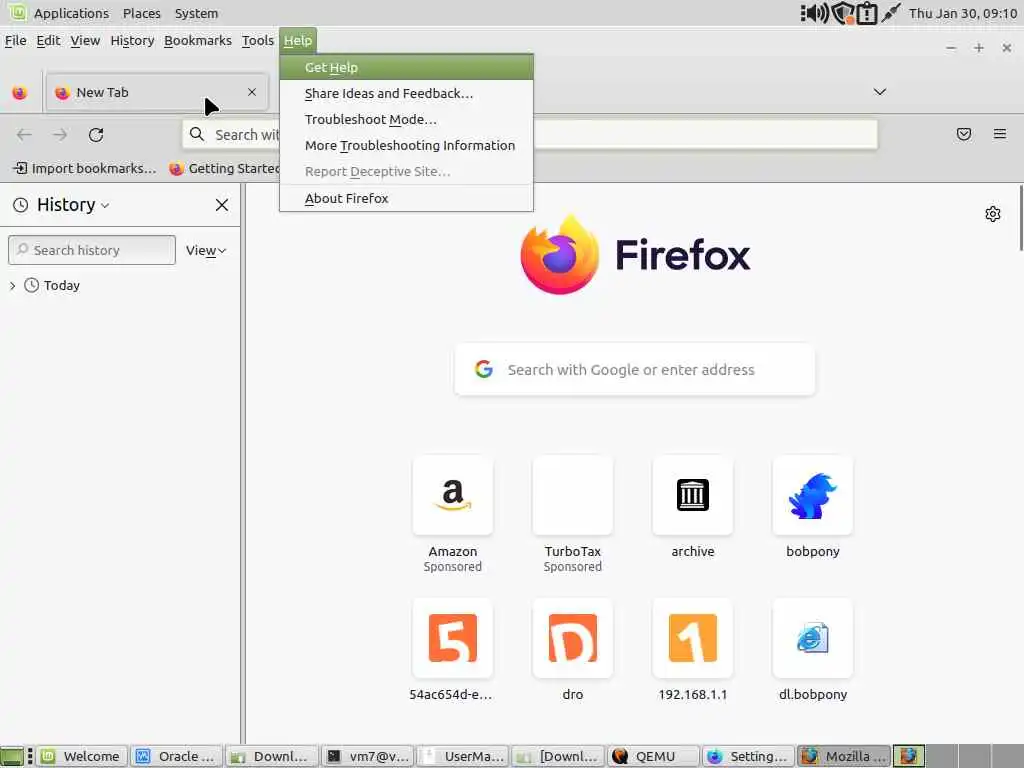The width and height of the screenshot is (1024, 768).
Task: Click the Google search box on page
Action: pyautogui.click(x=635, y=370)
